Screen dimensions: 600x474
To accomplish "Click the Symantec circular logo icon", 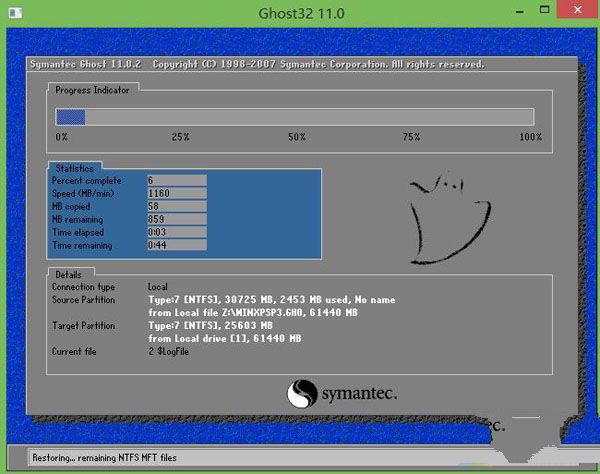I will (303, 392).
